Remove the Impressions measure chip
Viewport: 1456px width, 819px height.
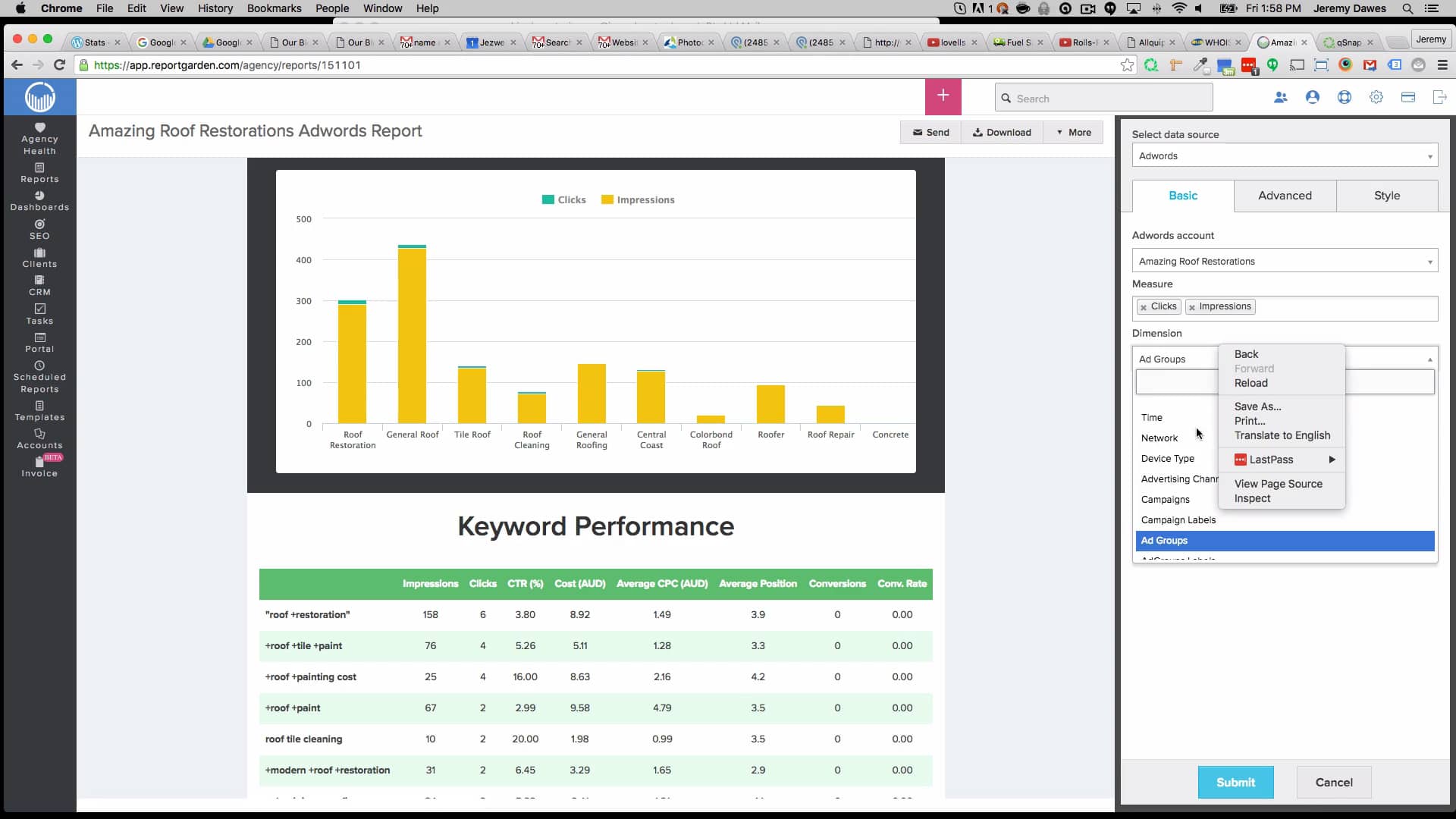coord(1192,306)
